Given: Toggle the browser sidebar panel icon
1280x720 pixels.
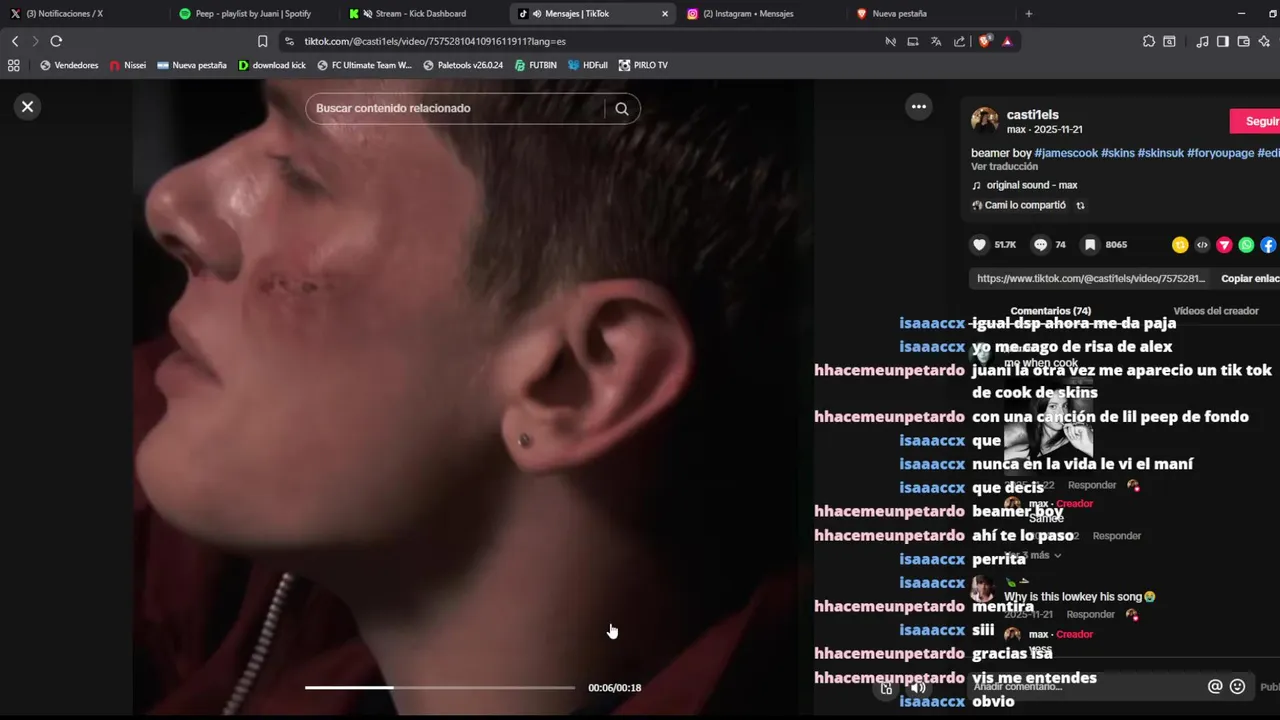Looking at the screenshot, I should [1222, 41].
